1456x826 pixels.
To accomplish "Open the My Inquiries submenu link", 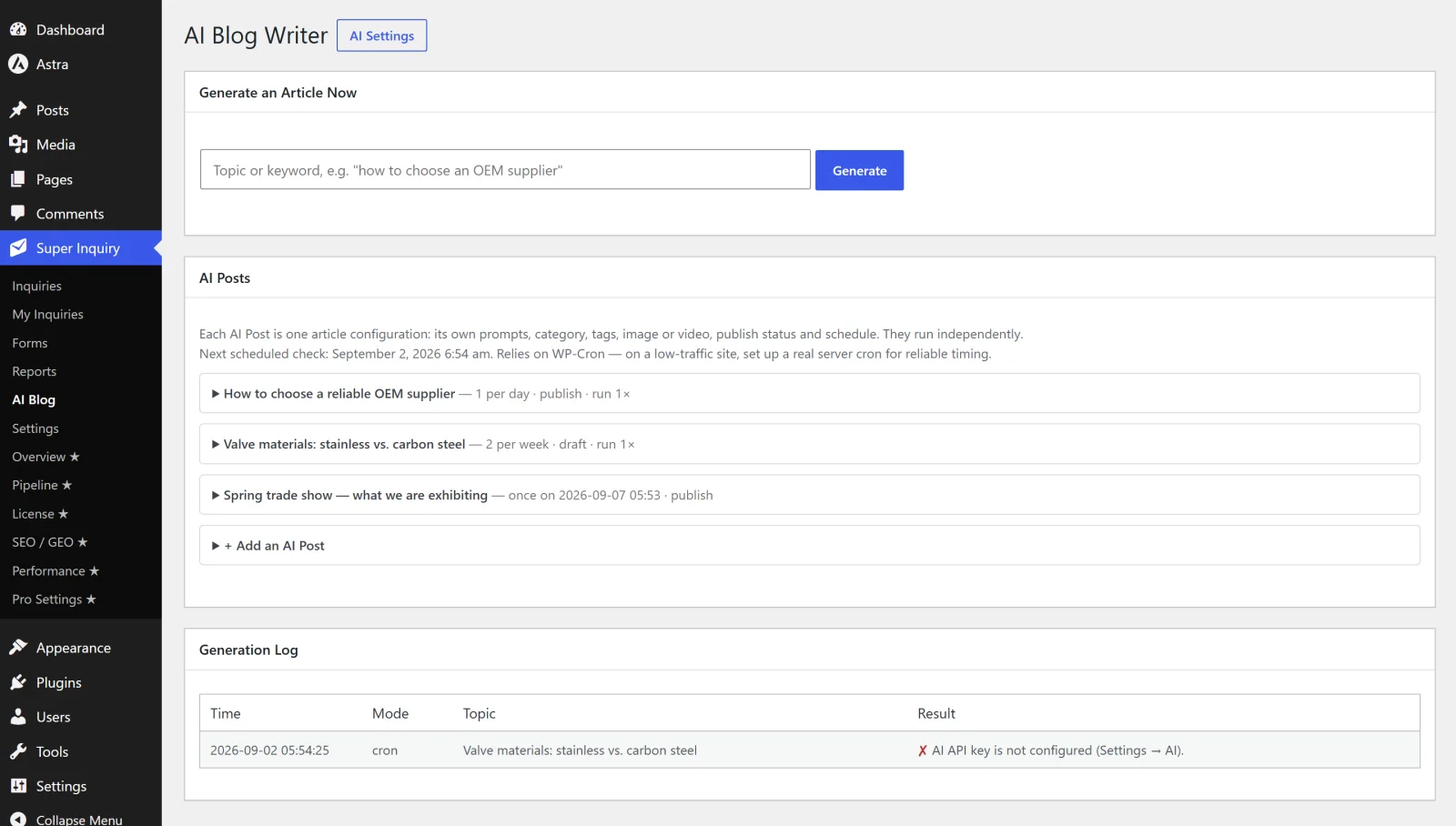I will click(48, 315).
